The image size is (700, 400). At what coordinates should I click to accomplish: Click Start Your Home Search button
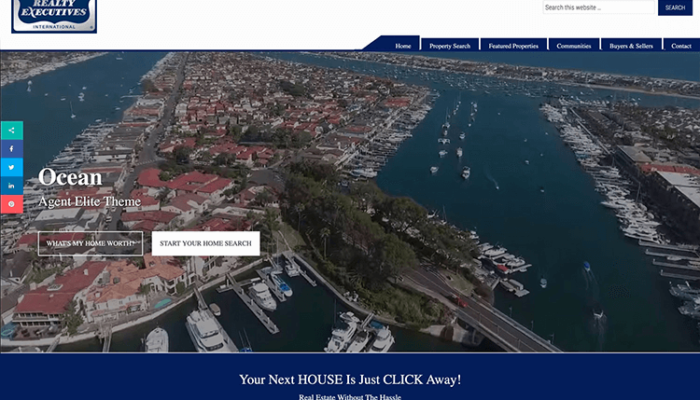tap(206, 243)
